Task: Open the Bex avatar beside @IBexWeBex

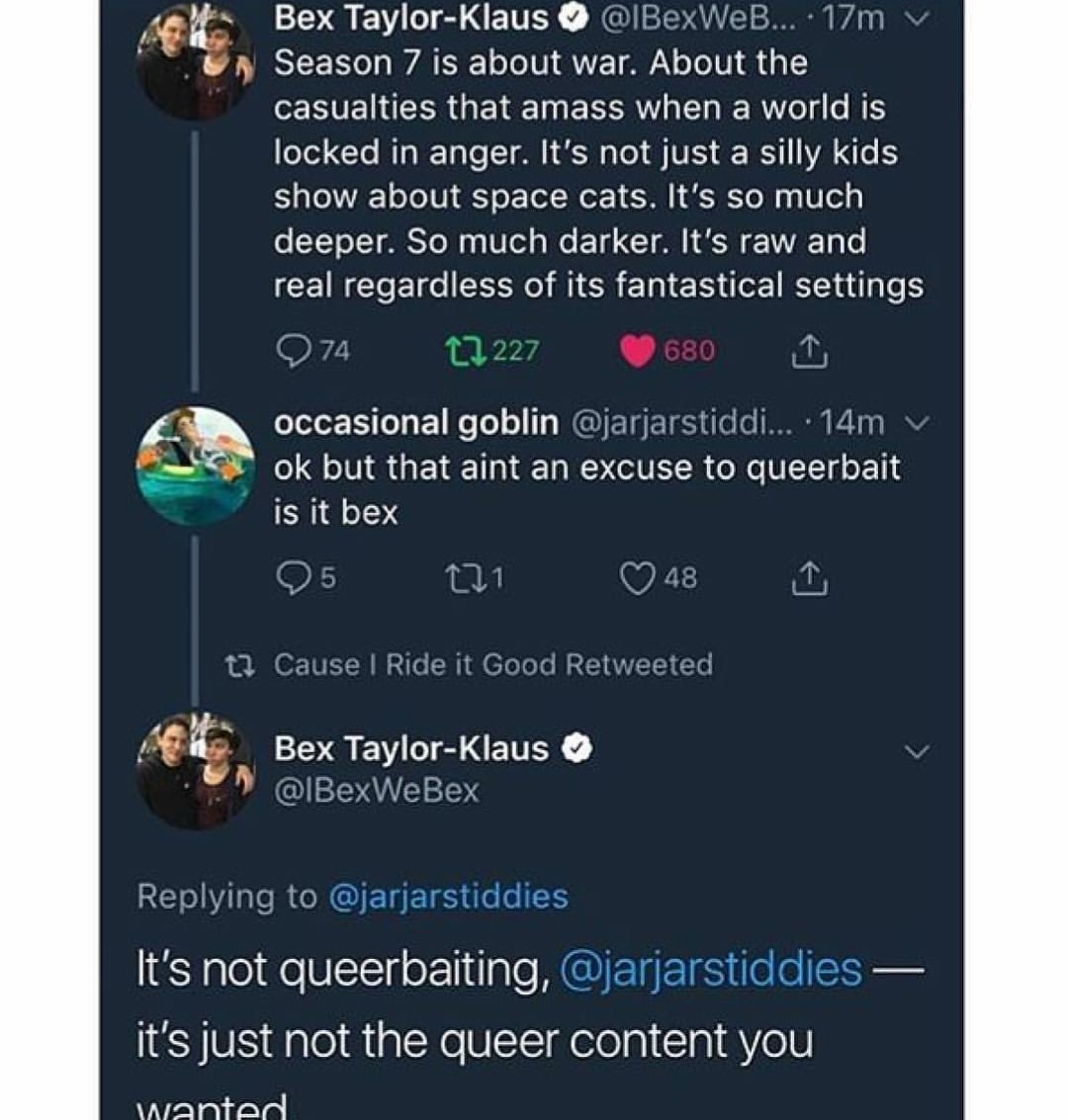Action: [195, 769]
